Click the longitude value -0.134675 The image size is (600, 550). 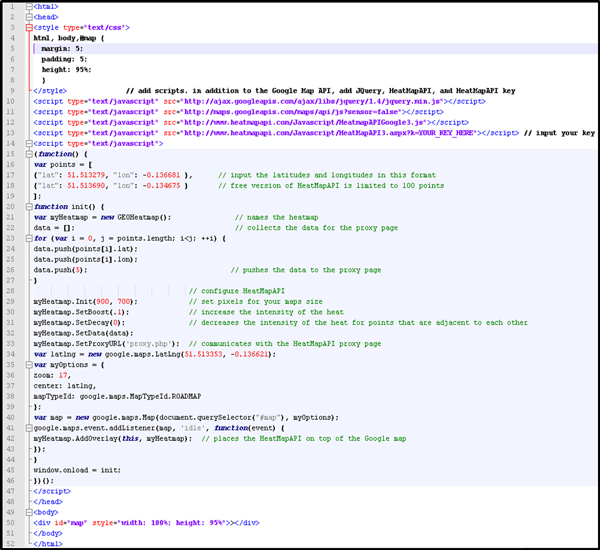pyautogui.click(x=161, y=186)
